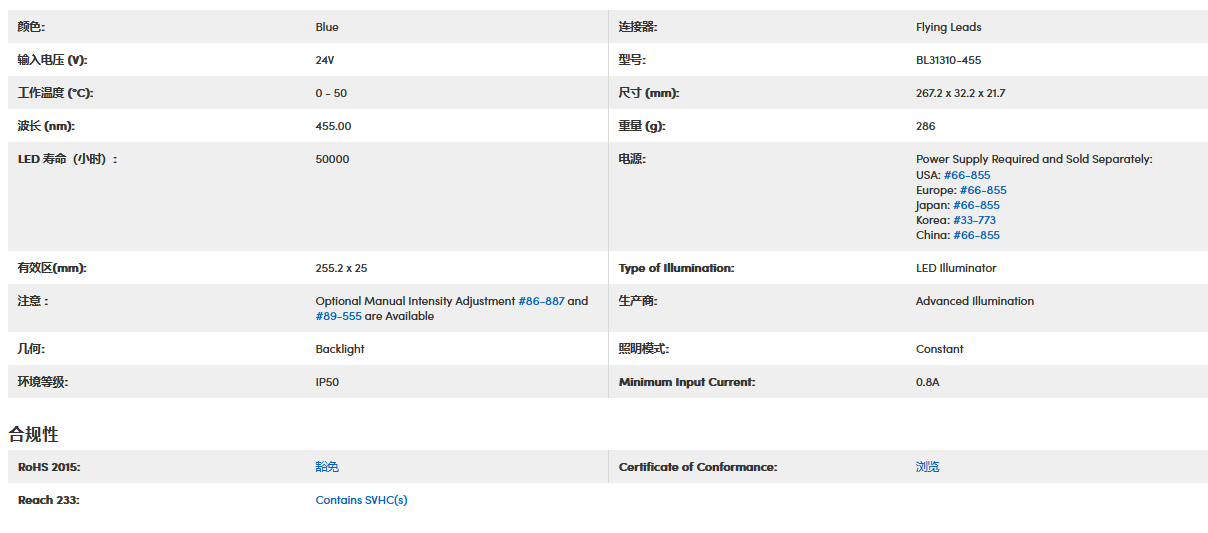Open the Japan power supply #66-855 link
The width and height of the screenshot is (1208, 533).
click(975, 205)
